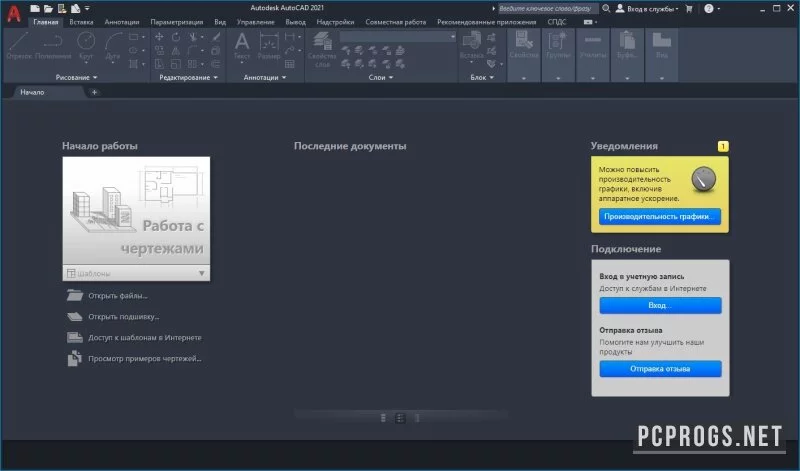Click the New drawing quick access icon
800x471 pixels.
pyautogui.click(x=35, y=8)
